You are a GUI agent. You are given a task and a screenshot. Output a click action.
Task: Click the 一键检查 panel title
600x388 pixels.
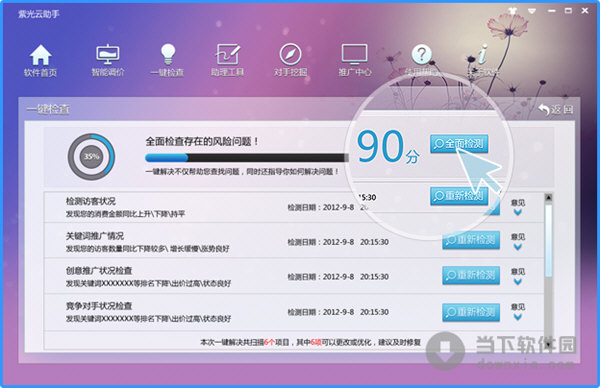48,109
